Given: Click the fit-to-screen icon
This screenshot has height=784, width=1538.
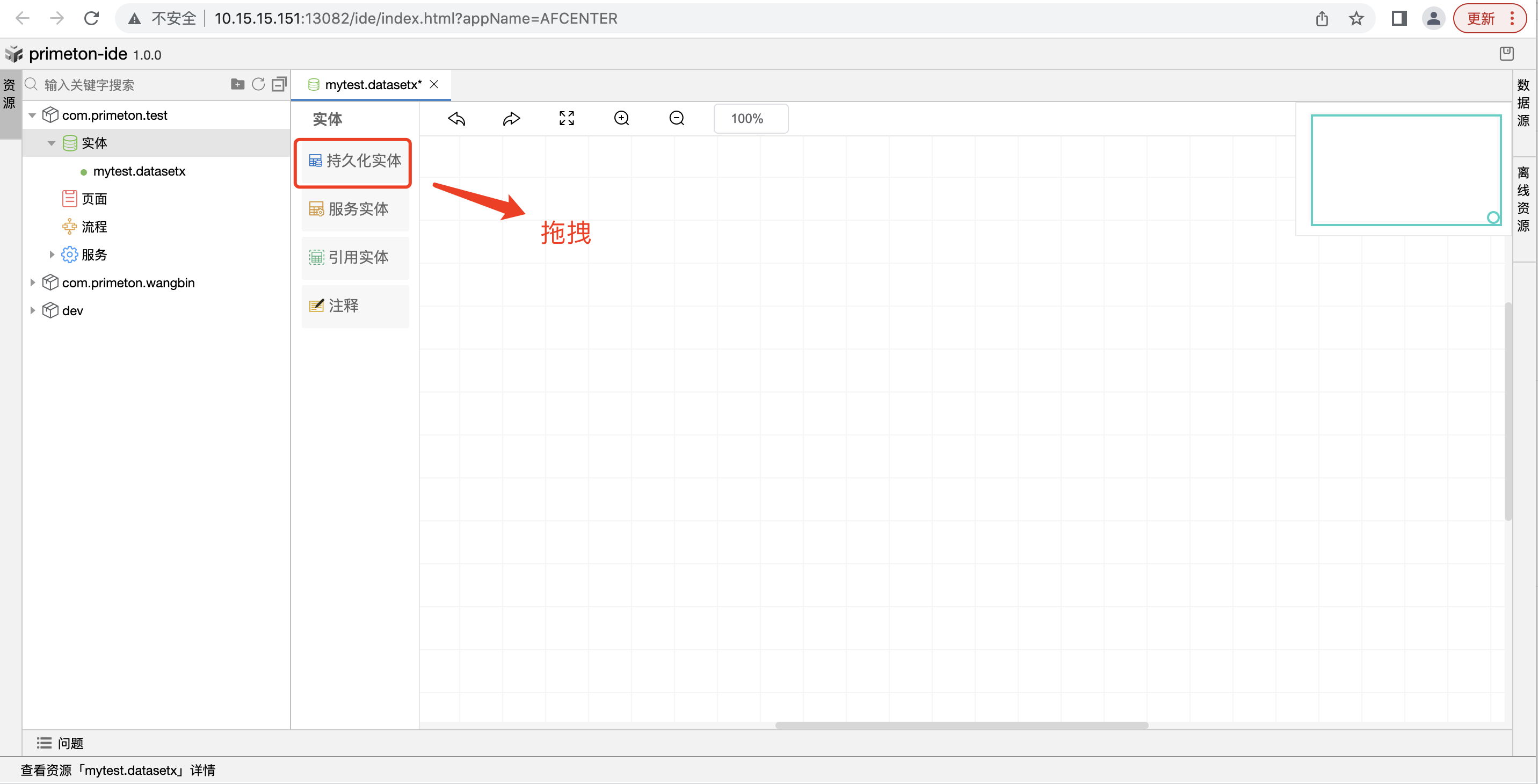Looking at the screenshot, I should [567, 119].
